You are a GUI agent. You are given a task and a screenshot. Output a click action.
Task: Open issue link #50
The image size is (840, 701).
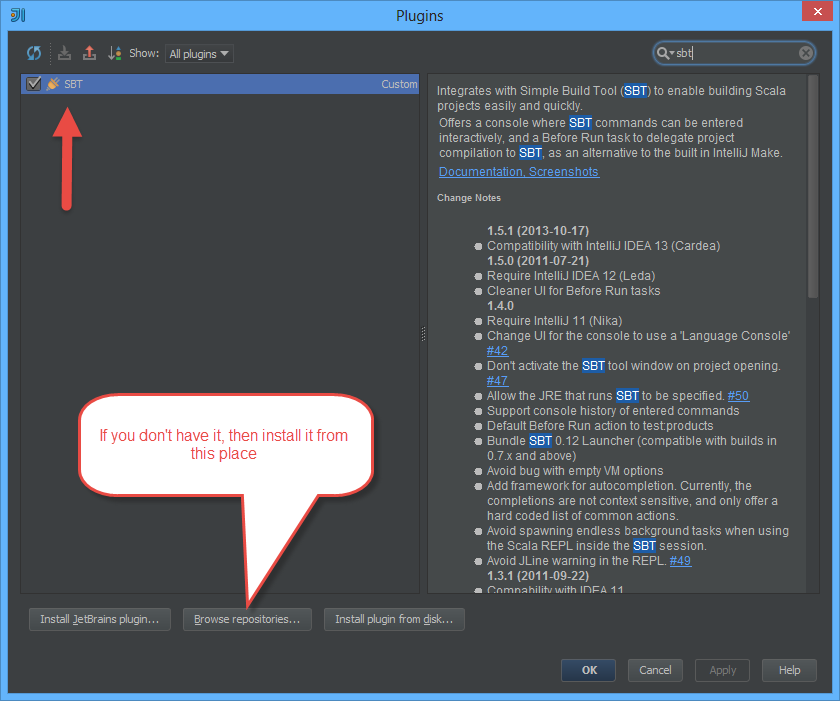pyautogui.click(x=738, y=396)
